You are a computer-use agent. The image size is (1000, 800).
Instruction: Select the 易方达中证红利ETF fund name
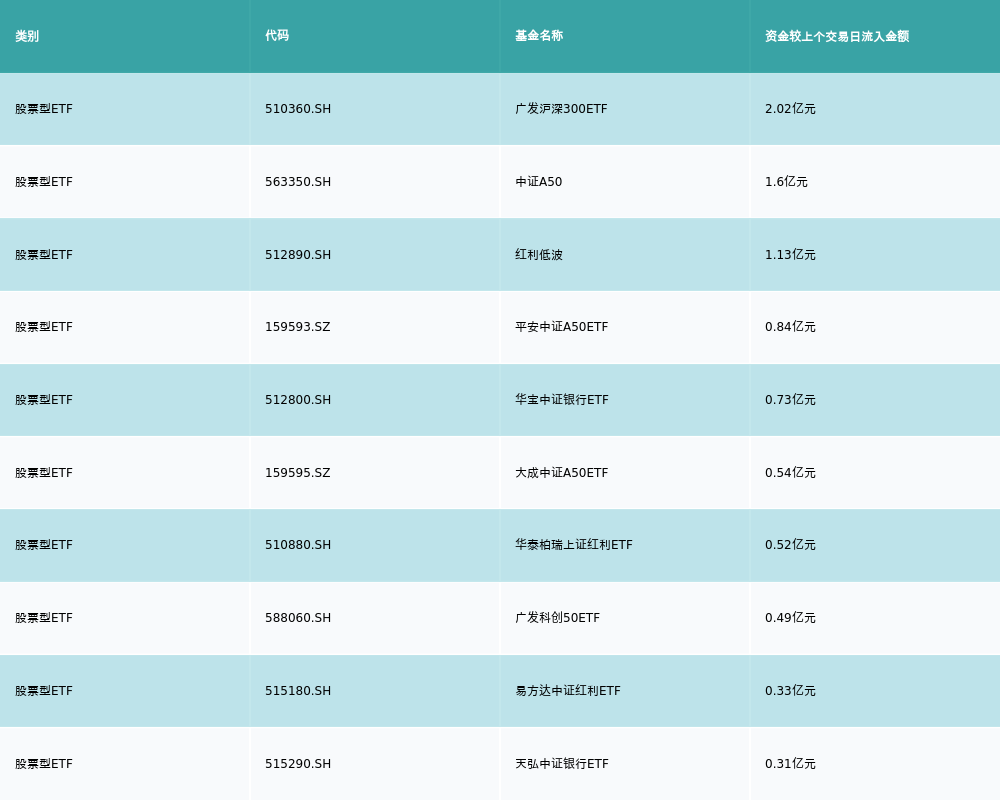pos(567,691)
